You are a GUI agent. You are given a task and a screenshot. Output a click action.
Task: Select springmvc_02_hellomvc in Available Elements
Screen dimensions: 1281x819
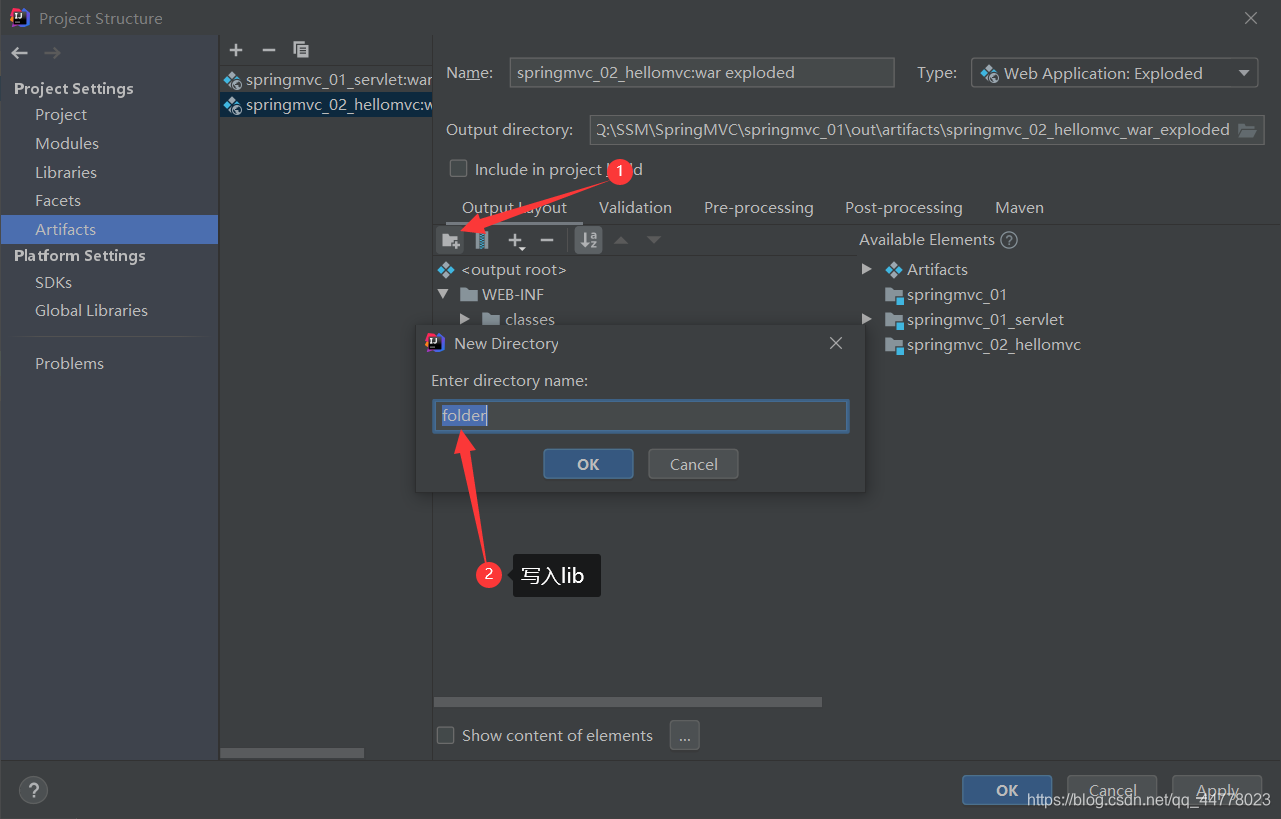[x=983, y=345]
